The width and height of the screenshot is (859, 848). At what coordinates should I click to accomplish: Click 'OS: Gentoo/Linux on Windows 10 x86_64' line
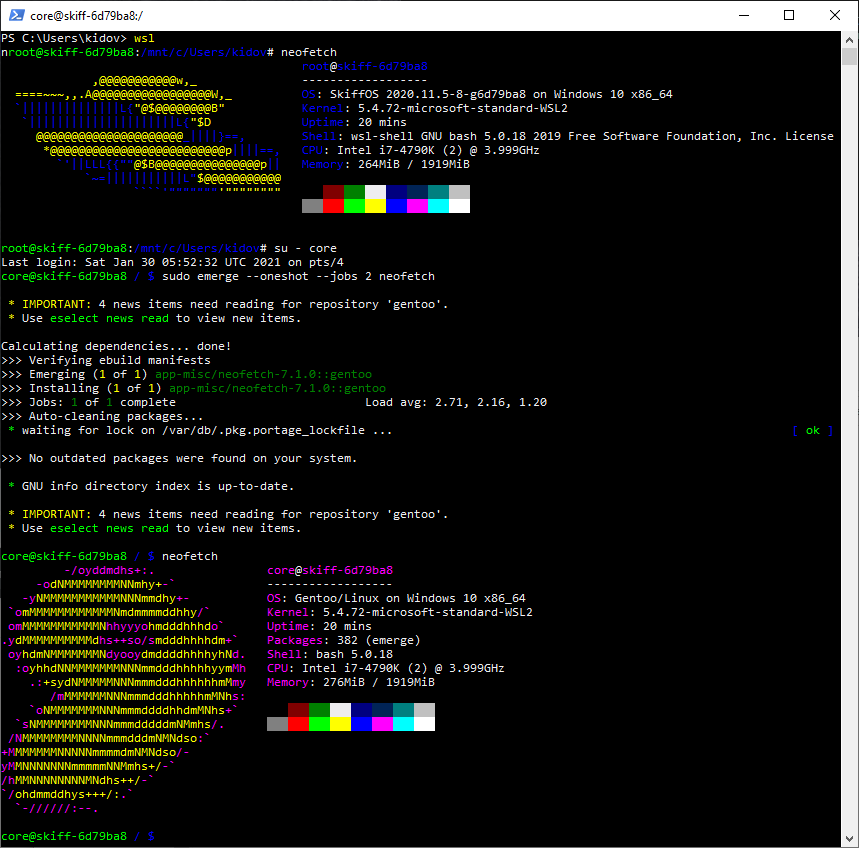[396, 598]
